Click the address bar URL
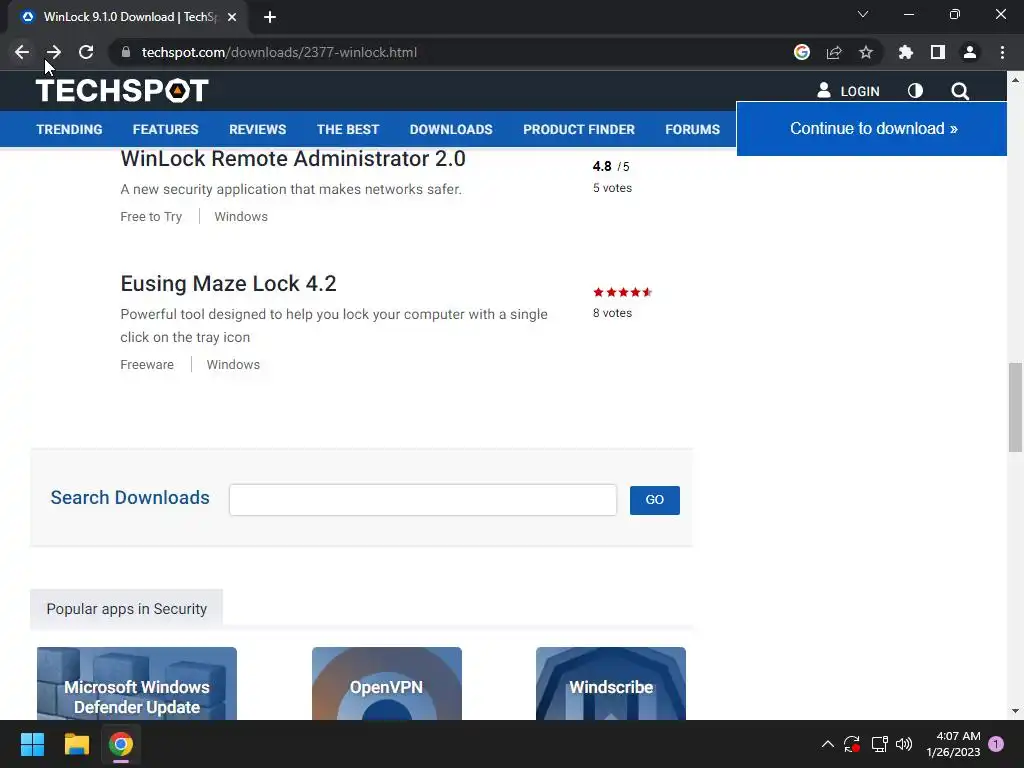Image resolution: width=1024 pixels, height=768 pixels. coord(279,52)
